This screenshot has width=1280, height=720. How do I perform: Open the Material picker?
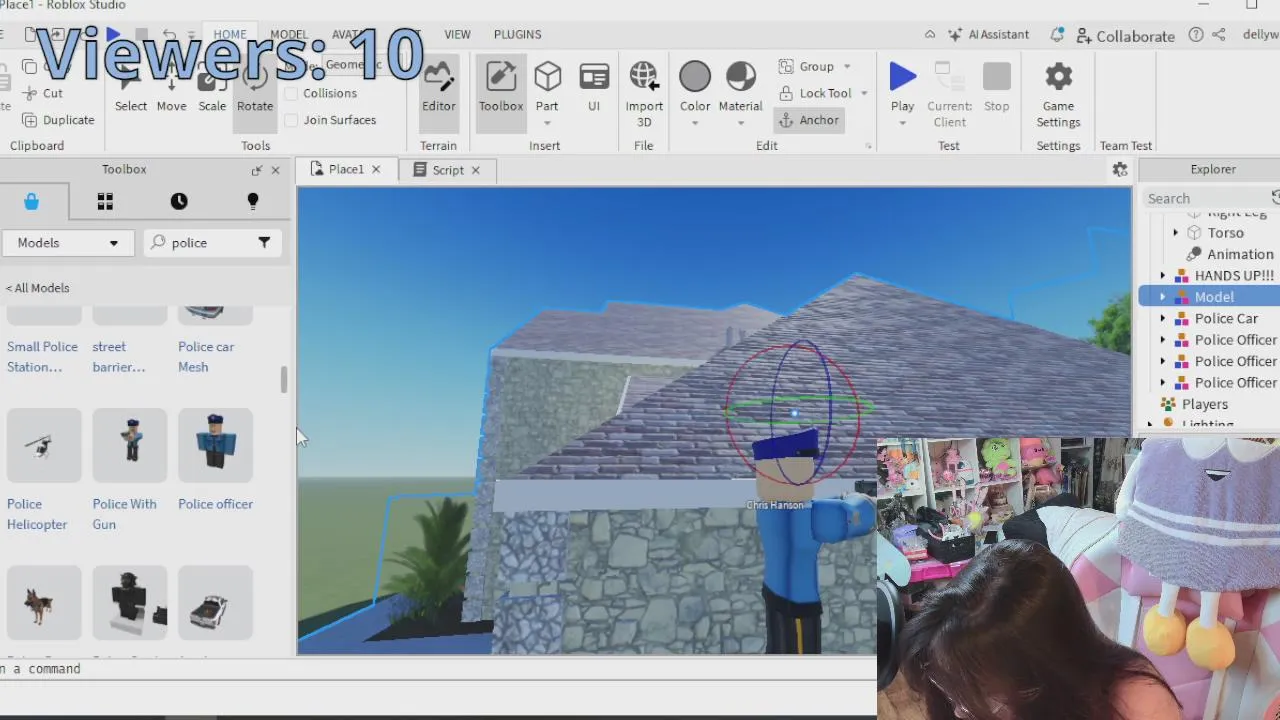coord(741,78)
